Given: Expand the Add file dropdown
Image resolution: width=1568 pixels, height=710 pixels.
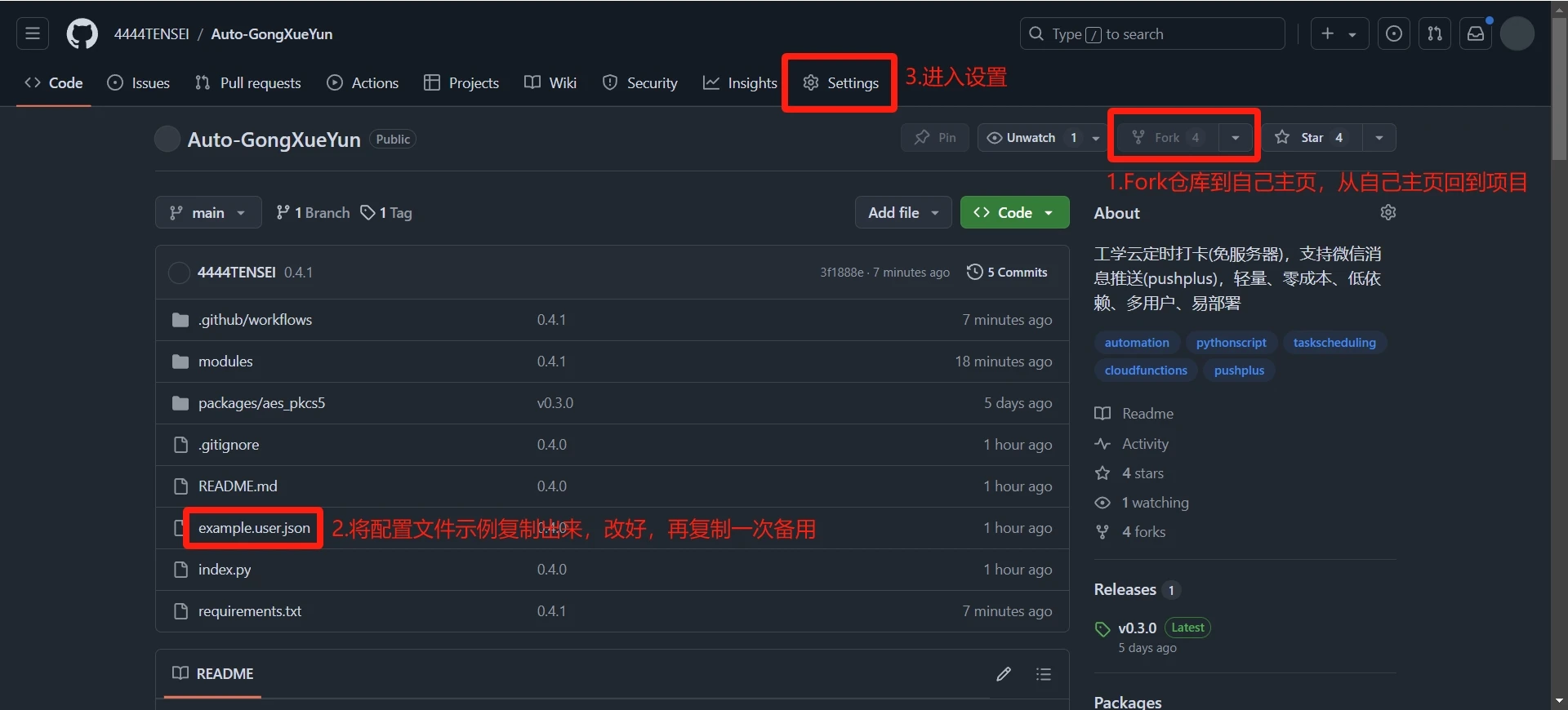Looking at the screenshot, I should click(903, 213).
